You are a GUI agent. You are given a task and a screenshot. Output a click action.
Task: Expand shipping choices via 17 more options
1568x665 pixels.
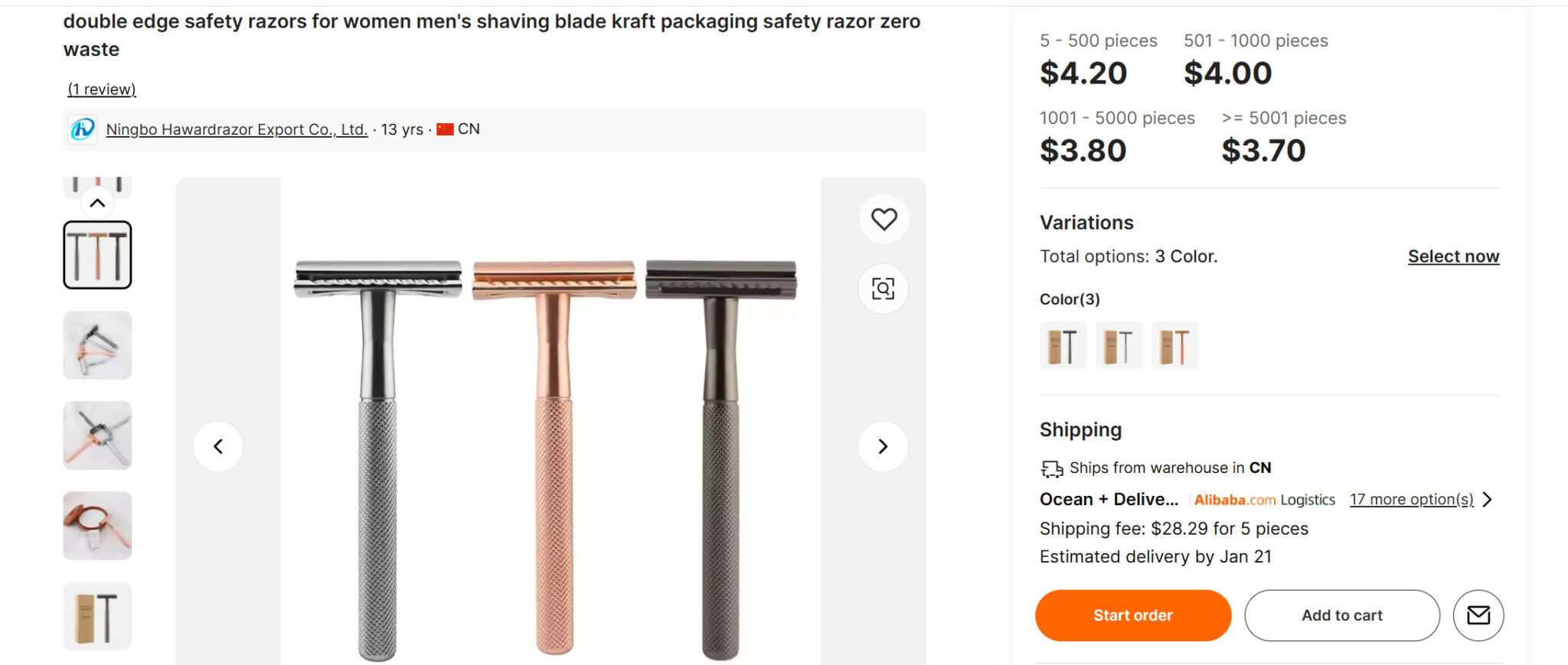1411,499
